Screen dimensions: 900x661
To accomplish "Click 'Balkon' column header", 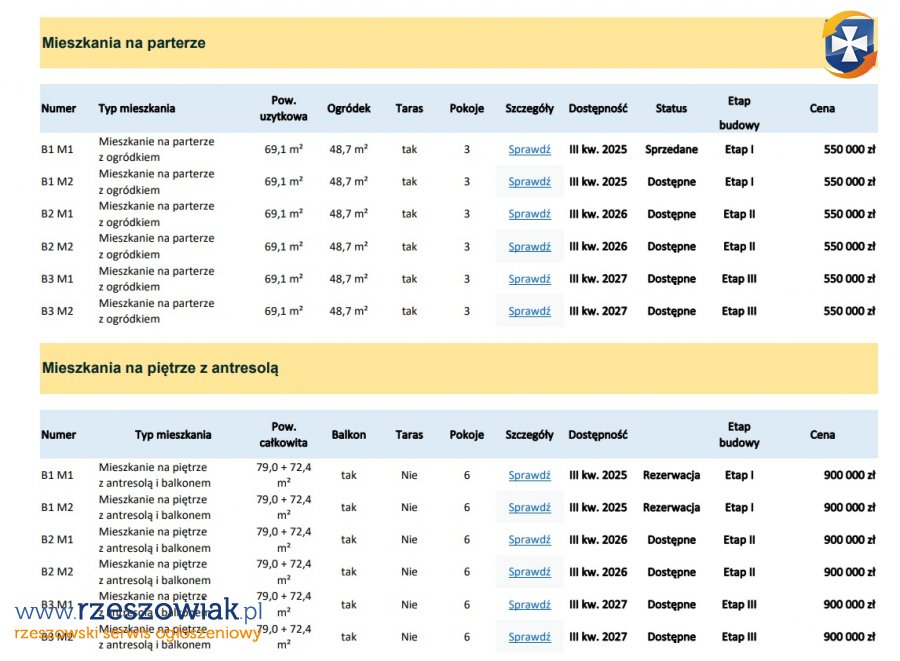I will [348, 435].
